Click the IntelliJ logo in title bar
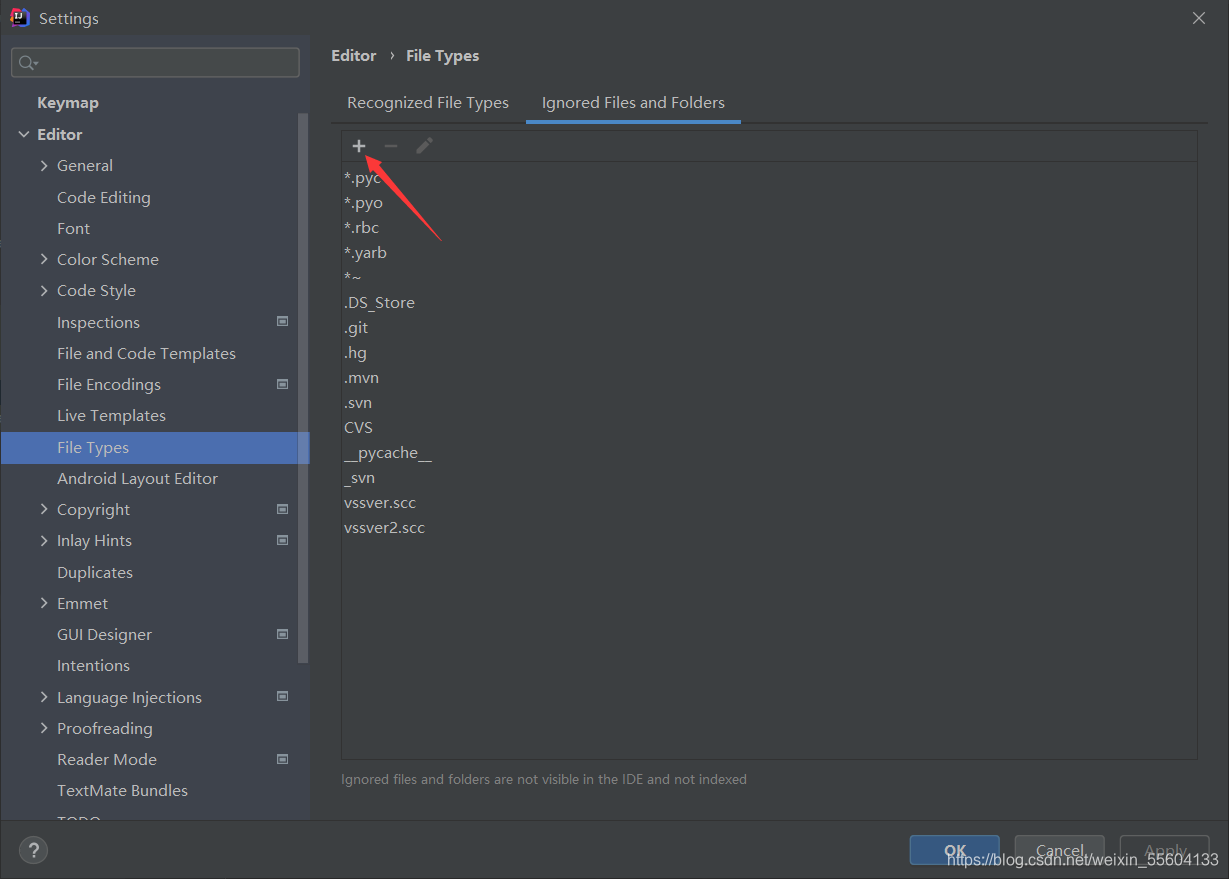Image resolution: width=1229 pixels, height=879 pixels. 20,18
